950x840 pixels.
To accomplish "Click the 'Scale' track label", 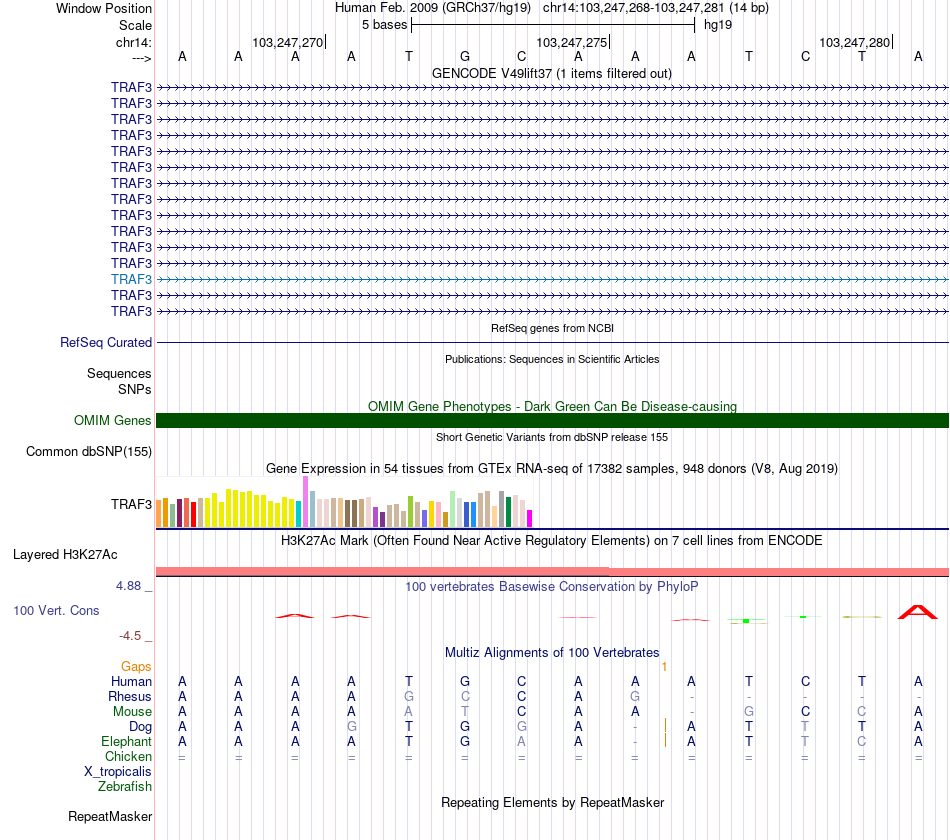I will click(x=135, y=25).
